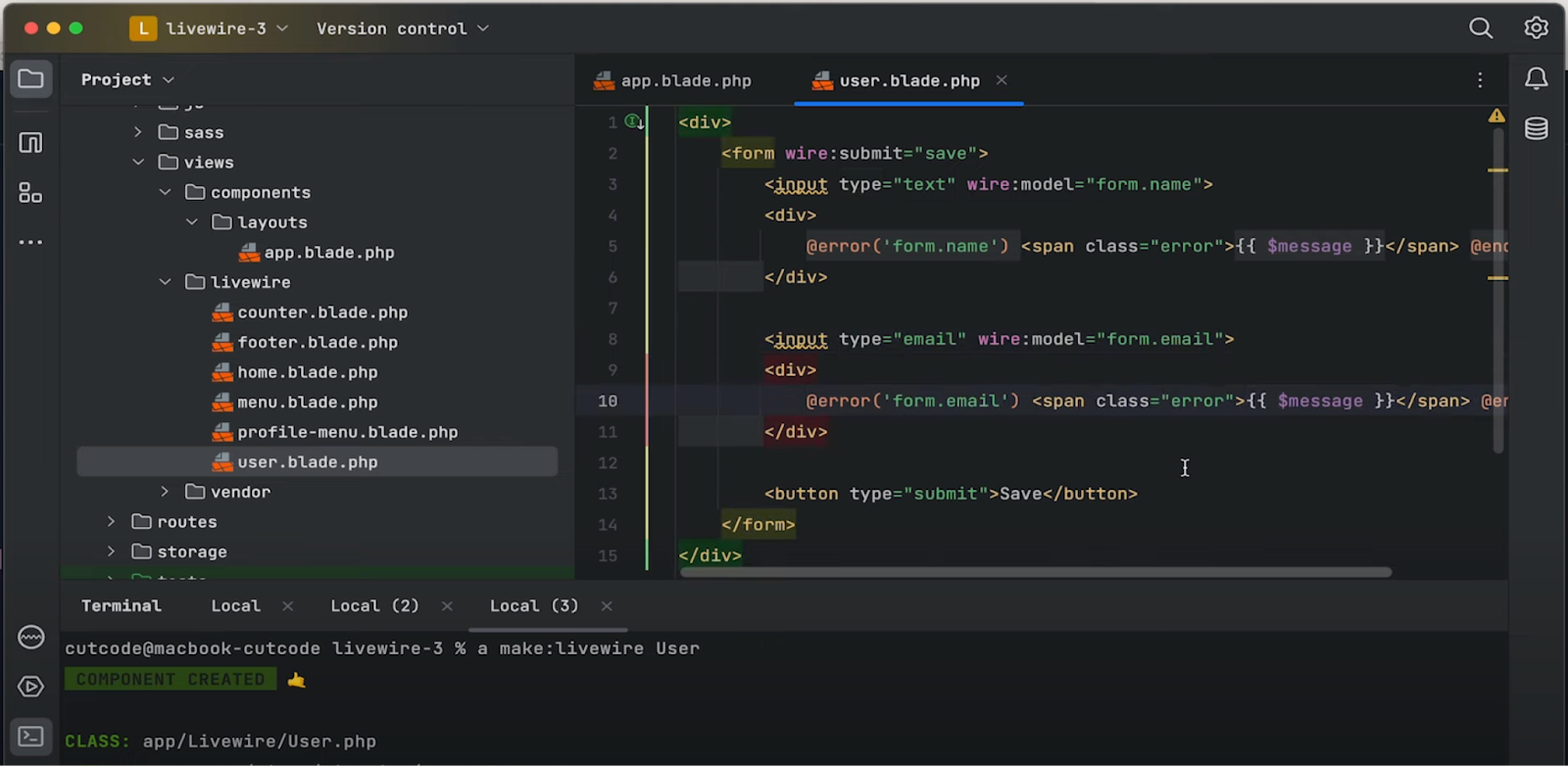Screen dimensions: 1568x766
Task: Select Local (3) terminal tab
Action: point(534,606)
